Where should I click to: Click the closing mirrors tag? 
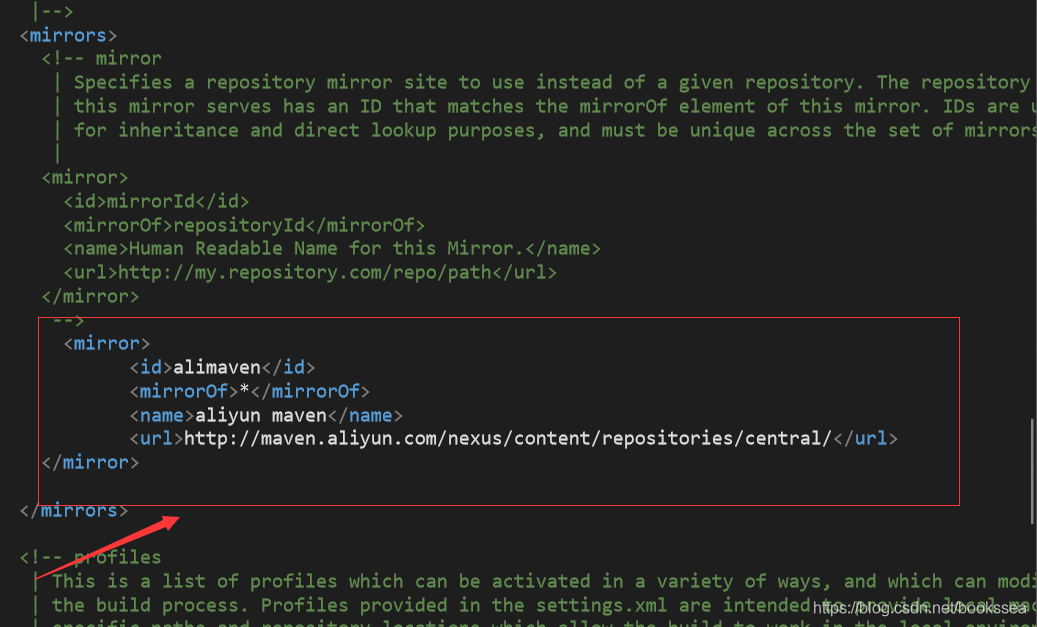point(74,510)
